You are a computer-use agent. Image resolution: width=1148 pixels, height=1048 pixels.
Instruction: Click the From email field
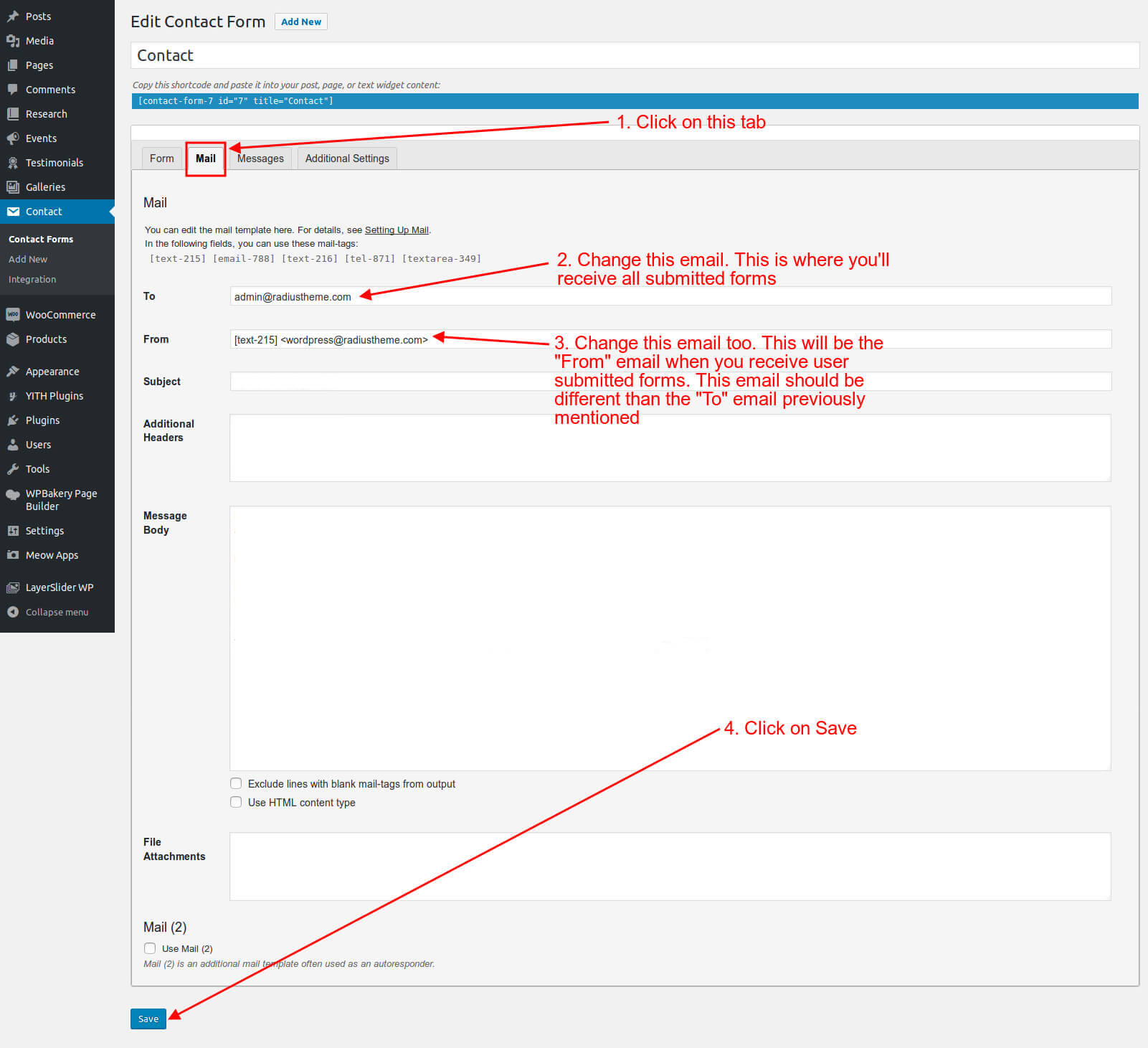click(x=670, y=339)
